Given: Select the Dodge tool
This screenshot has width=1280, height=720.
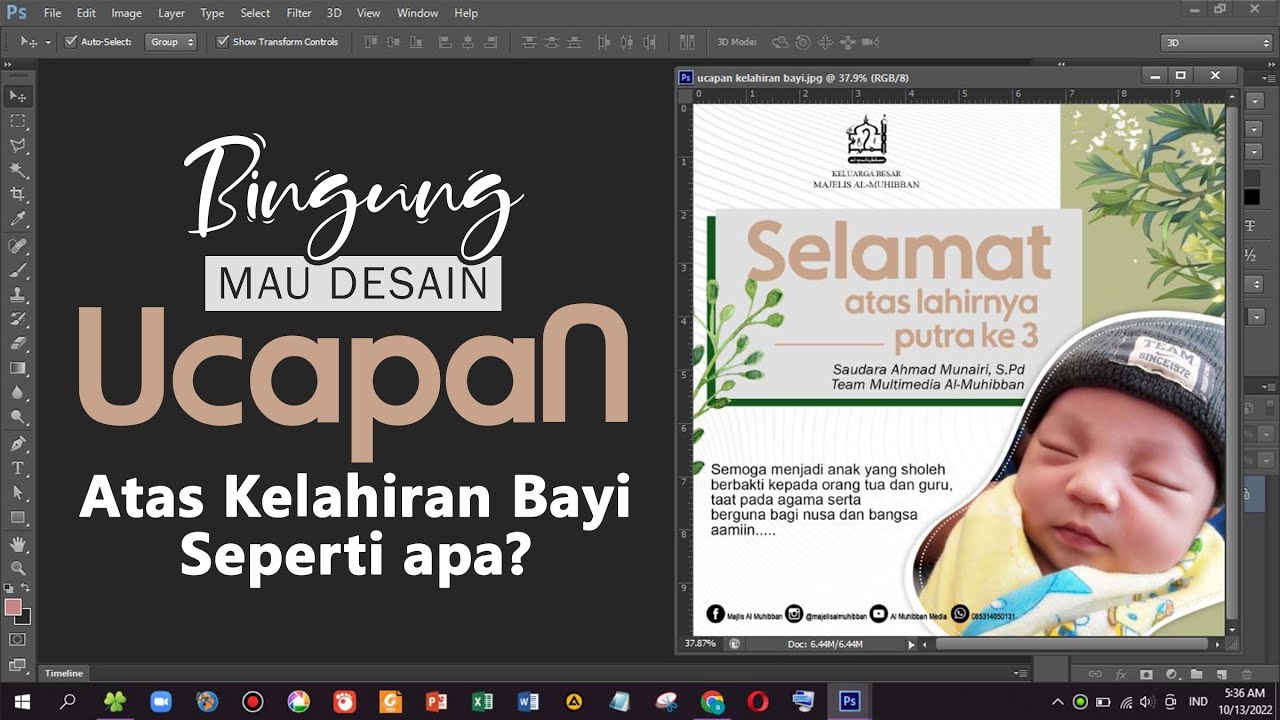Looking at the screenshot, I should click(x=18, y=416).
